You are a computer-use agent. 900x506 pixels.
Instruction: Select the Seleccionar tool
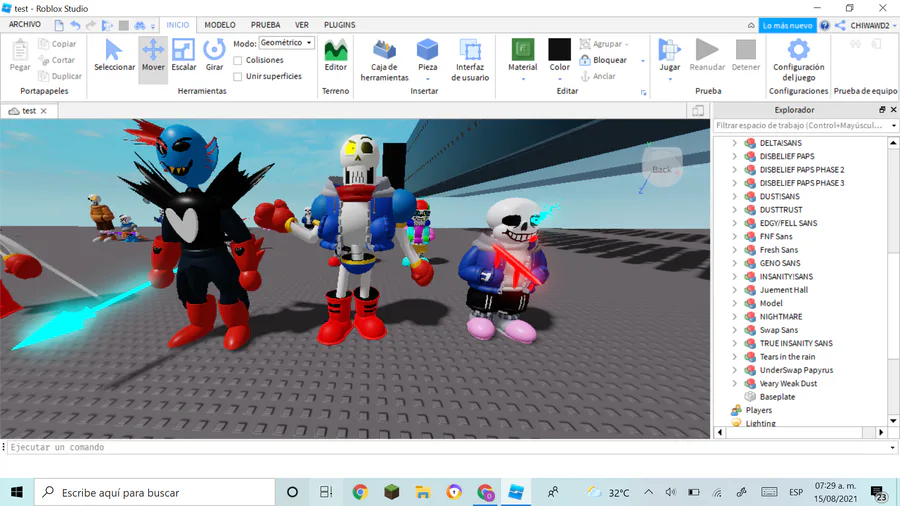pyautogui.click(x=114, y=56)
